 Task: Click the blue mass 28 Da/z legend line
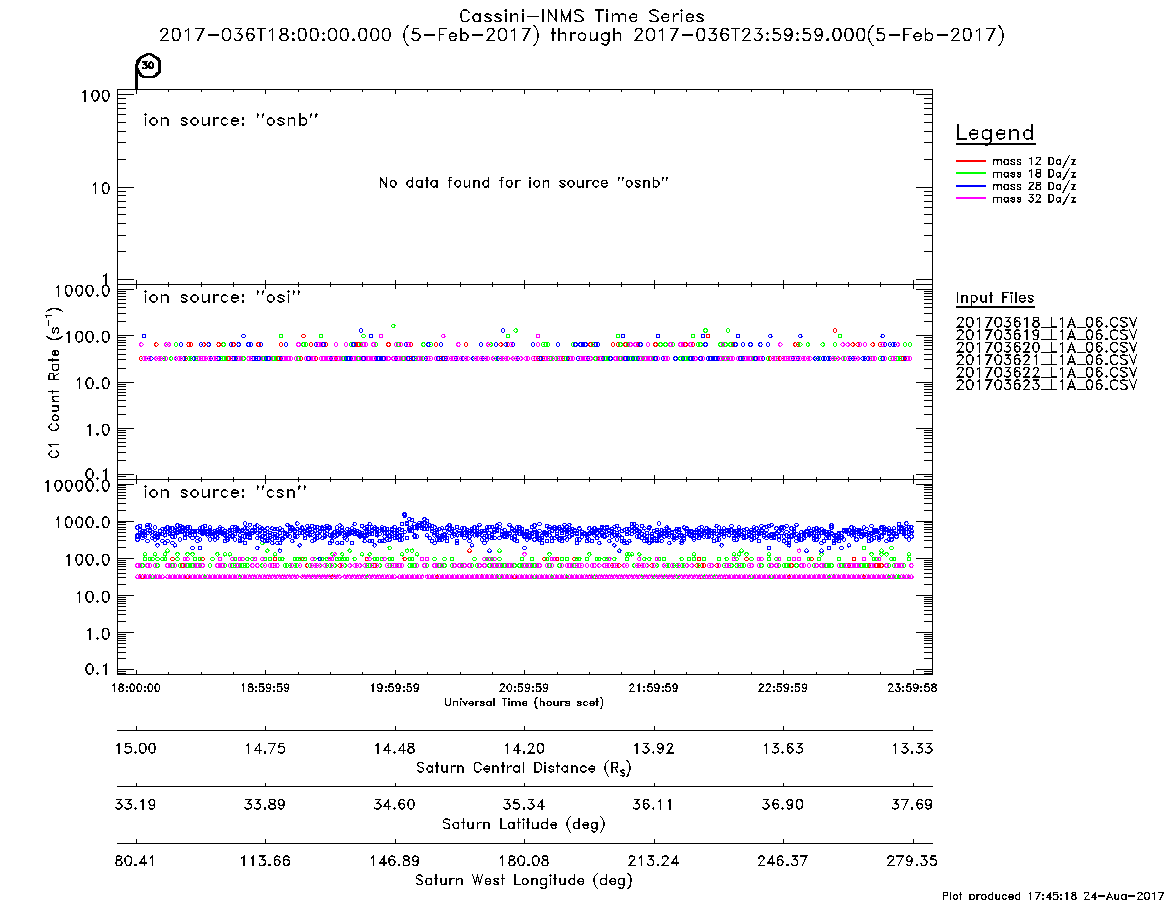(x=970, y=186)
